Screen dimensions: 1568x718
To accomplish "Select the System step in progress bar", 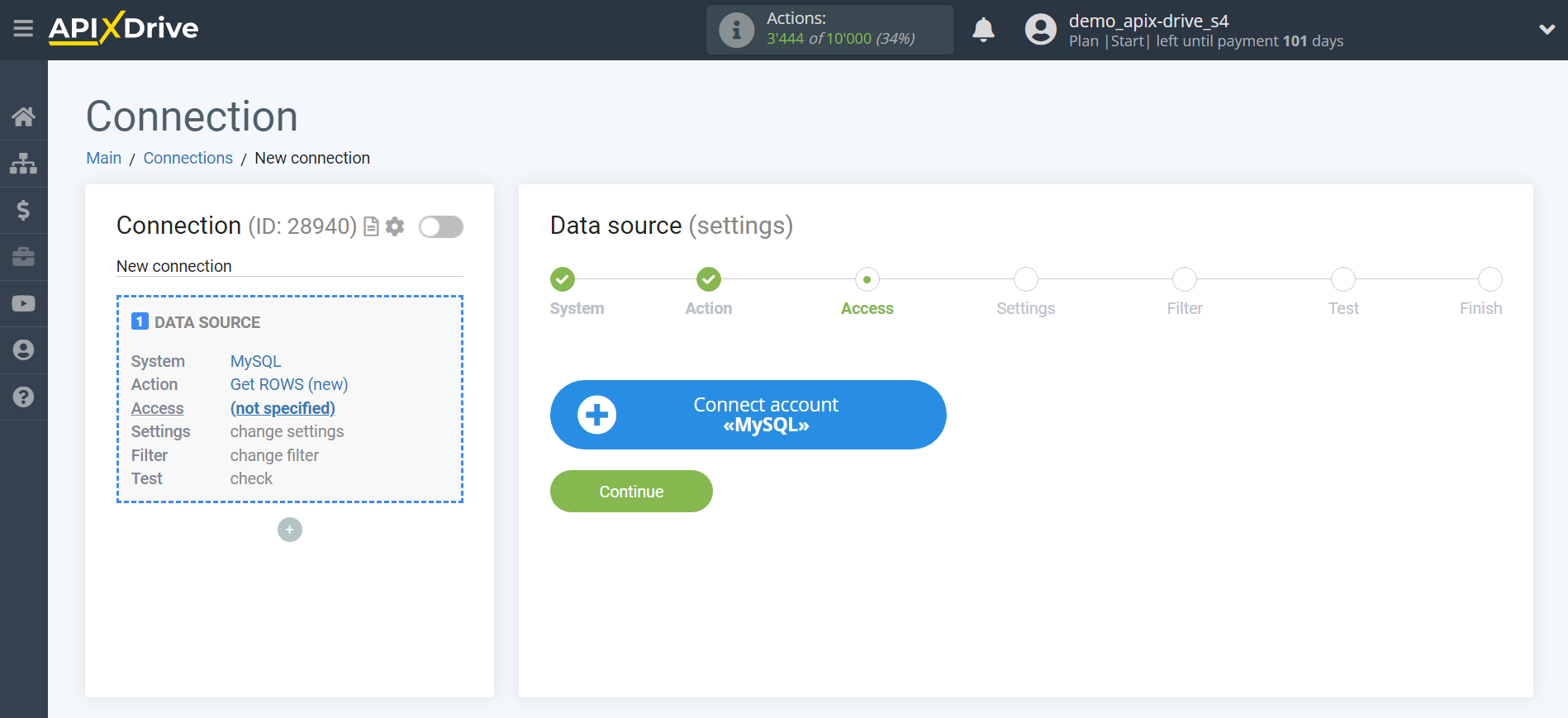I will [563, 279].
